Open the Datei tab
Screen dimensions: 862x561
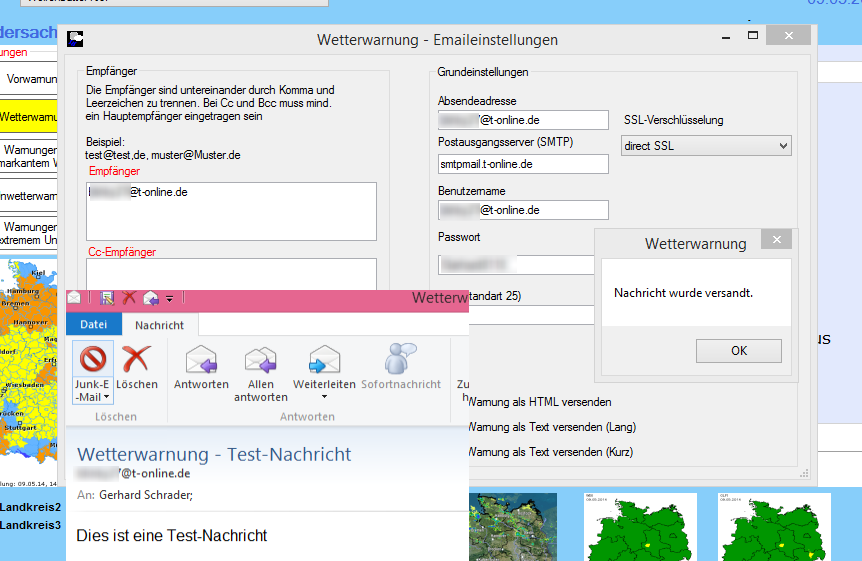[93, 325]
